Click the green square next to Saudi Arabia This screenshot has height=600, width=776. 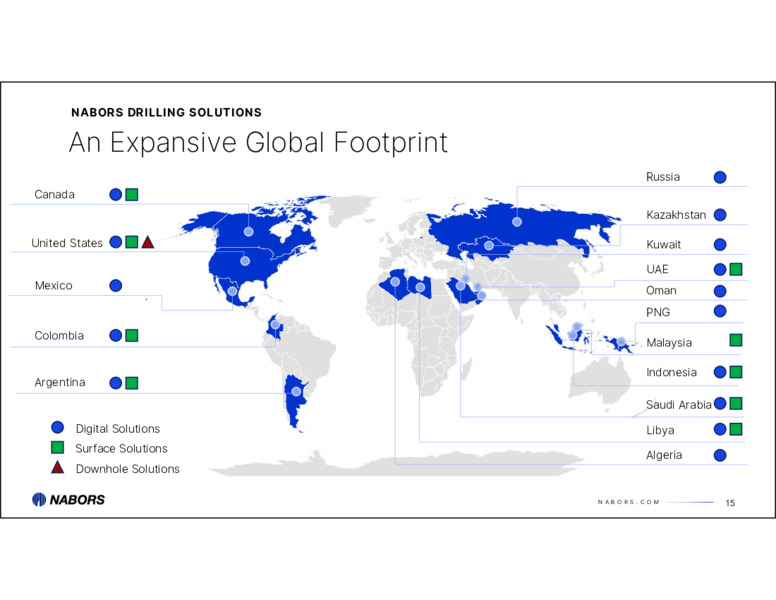click(x=736, y=403)
